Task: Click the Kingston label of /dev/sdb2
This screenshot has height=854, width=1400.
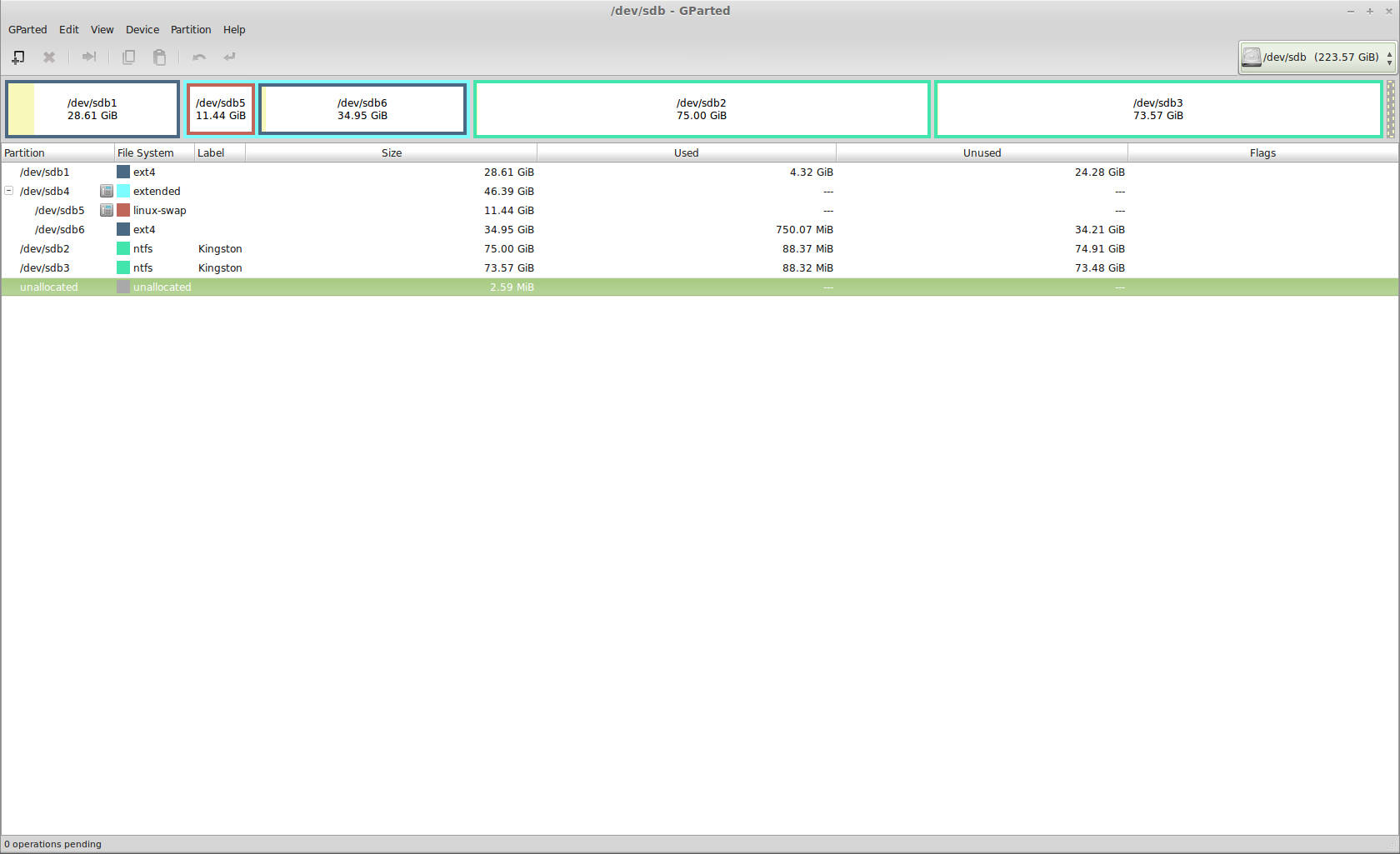Action: coord(220,248)
